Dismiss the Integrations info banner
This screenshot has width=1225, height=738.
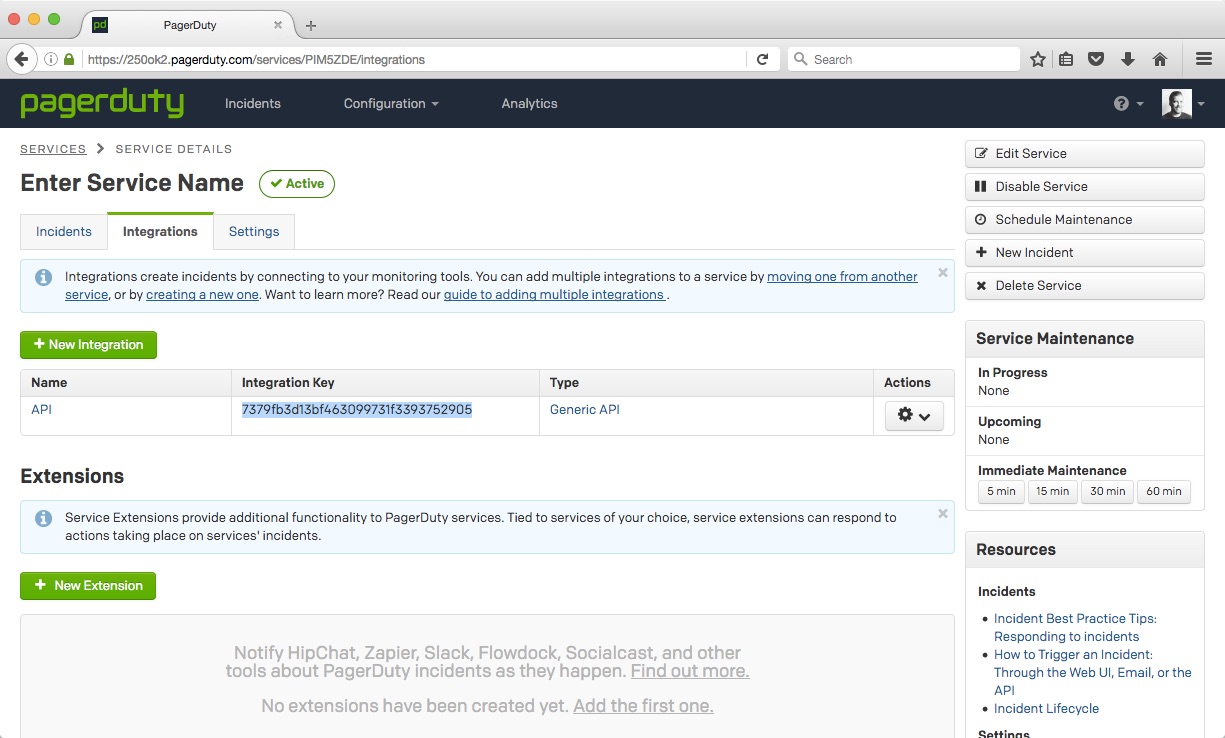pyautogui.click(x=942, y=272)
